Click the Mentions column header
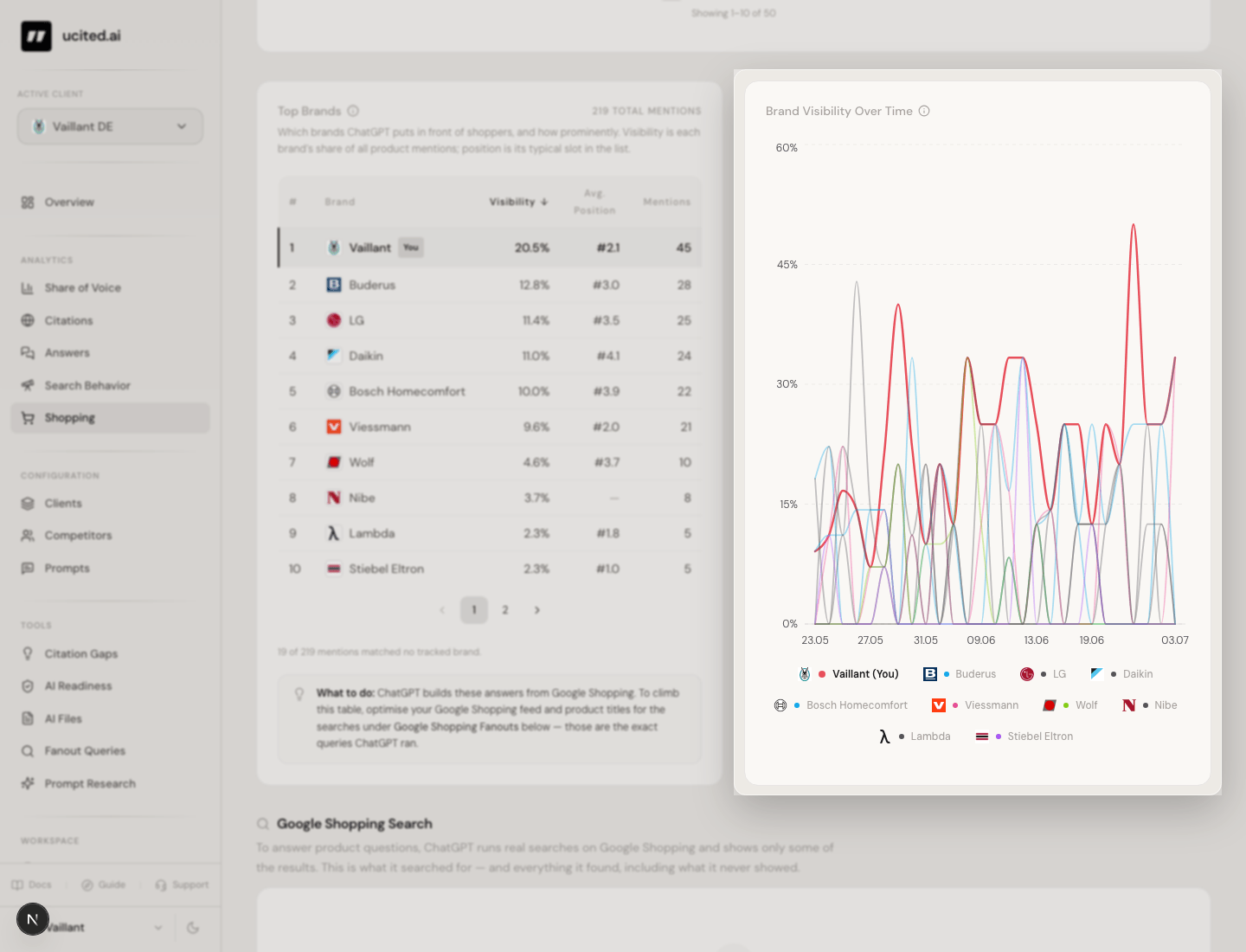 point(667,202)
